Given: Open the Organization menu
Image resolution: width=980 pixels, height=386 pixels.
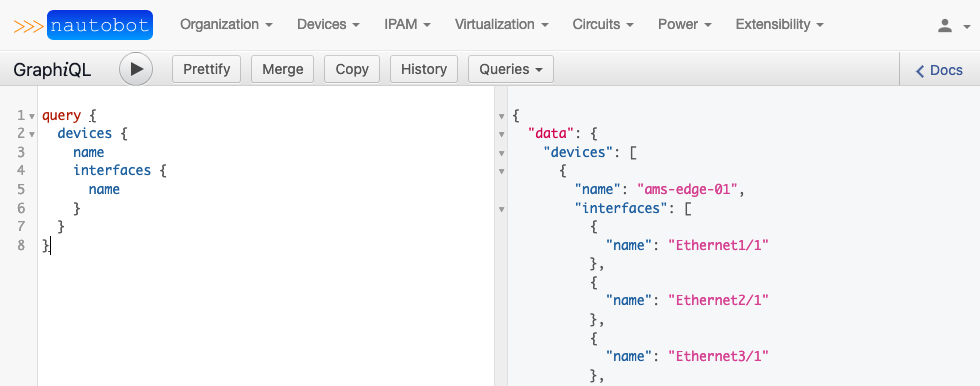Looking at the screenshot, I should [226, 25].
